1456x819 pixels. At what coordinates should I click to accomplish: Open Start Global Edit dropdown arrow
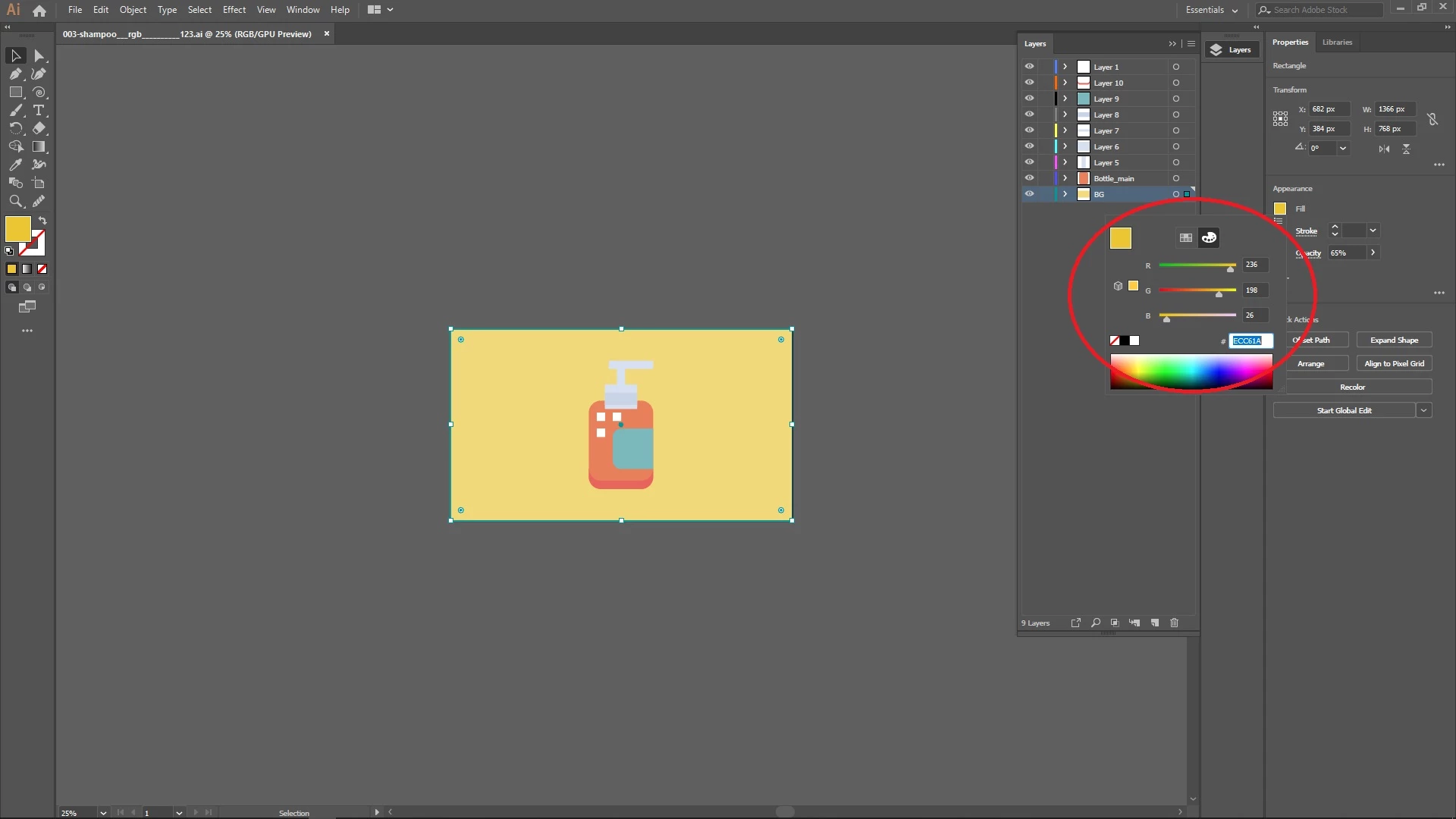coord(1424,410)
